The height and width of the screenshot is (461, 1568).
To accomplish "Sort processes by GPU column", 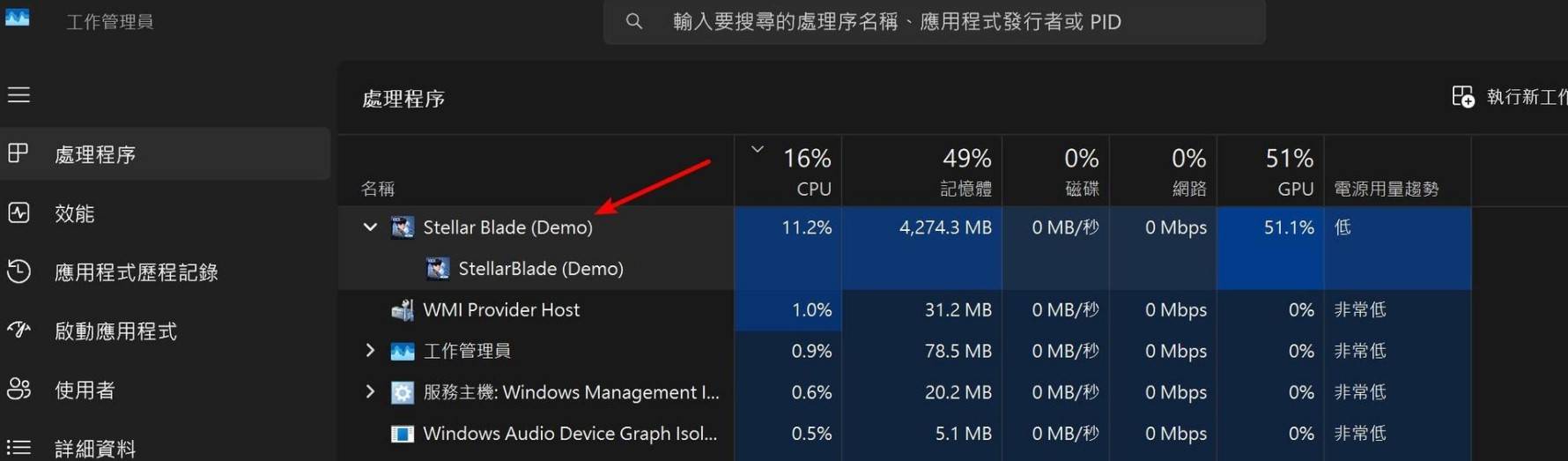I will (1269, 171).
